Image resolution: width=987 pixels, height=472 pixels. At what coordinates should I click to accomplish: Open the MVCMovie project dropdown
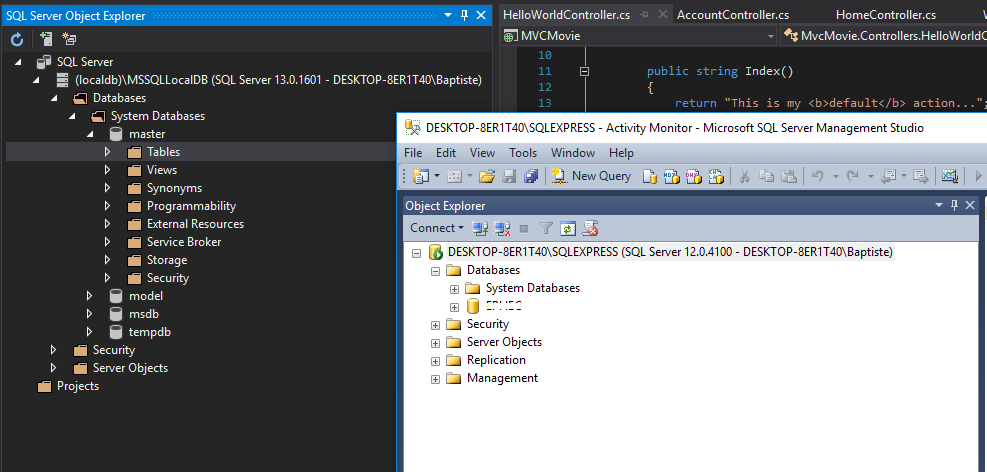coord(771,37)
